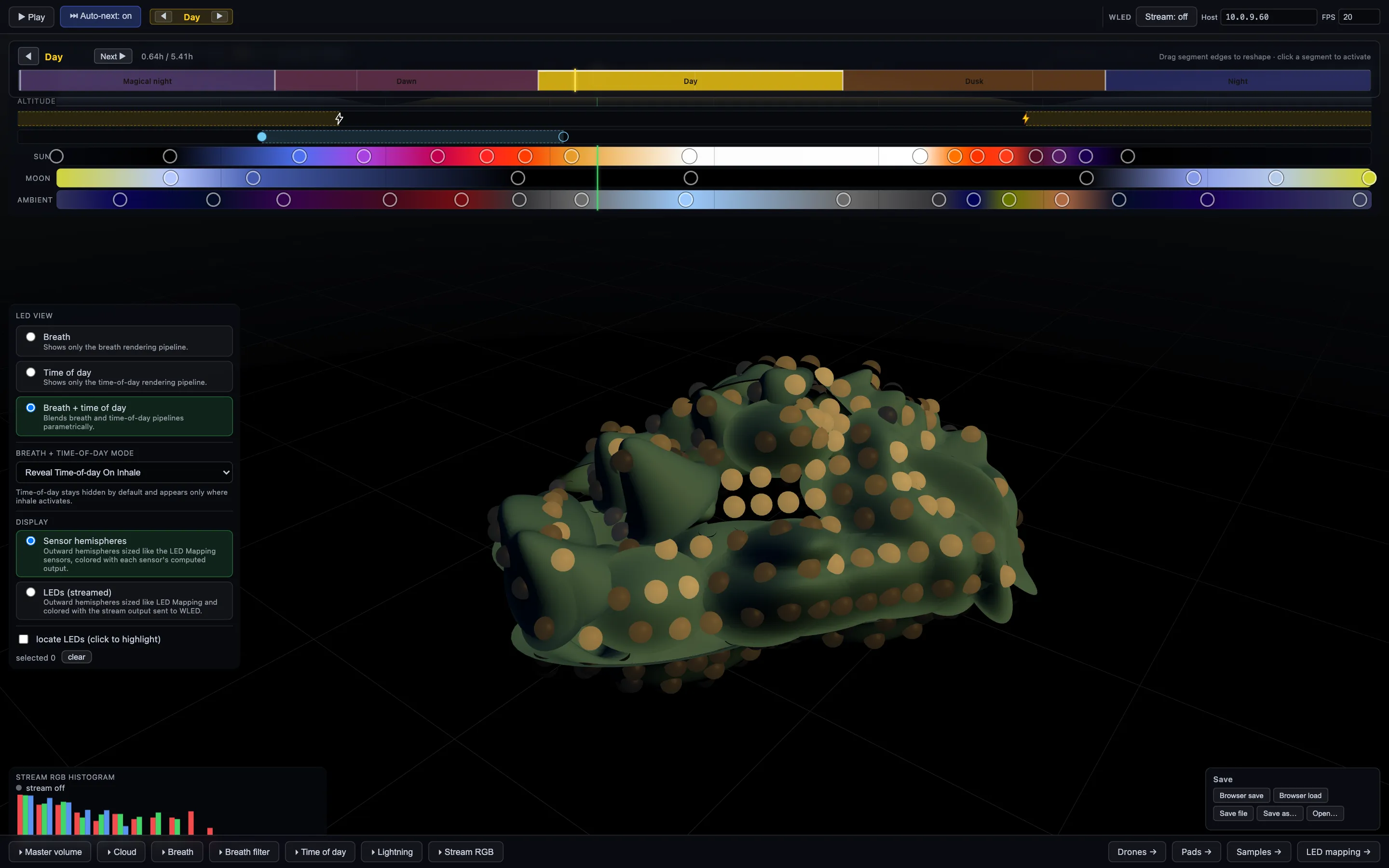Screen dimensions: 1389x868
Task: Expand the Master volume panel
Action: (x=50, y=852)
